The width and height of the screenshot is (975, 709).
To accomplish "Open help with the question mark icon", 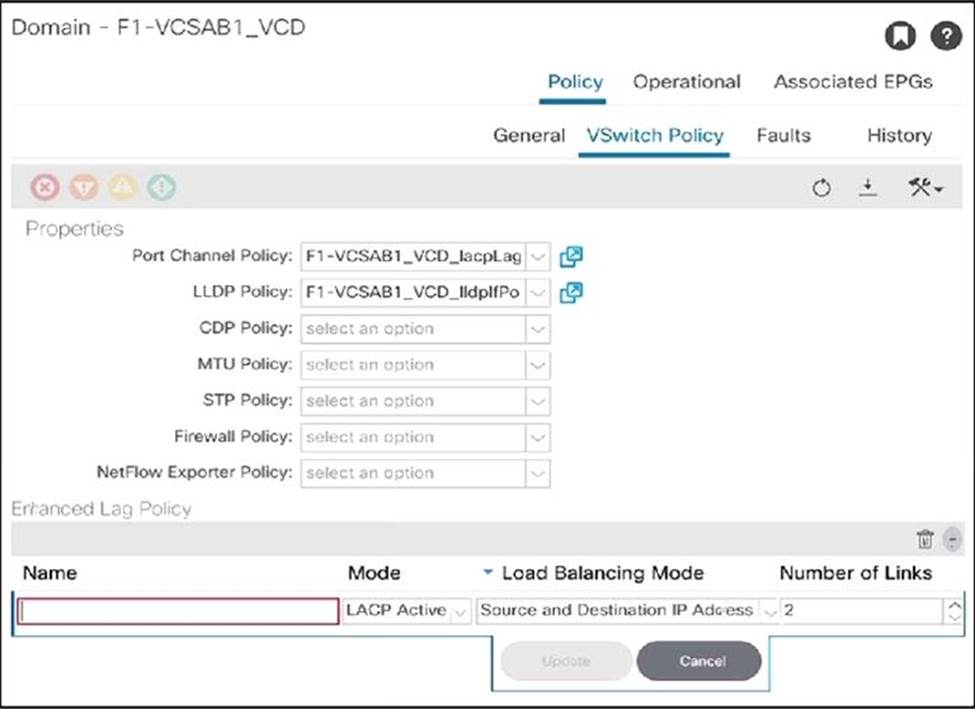I will [x=944, y=37].
